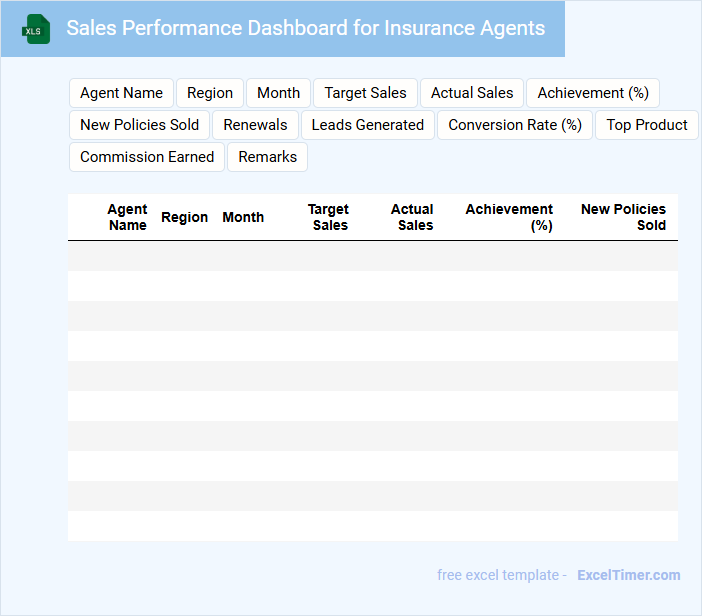Open the ExcelTimer.com link
The height and width of the screenshot is (616, 702).
pyautogui.click(x=628, y=575)
